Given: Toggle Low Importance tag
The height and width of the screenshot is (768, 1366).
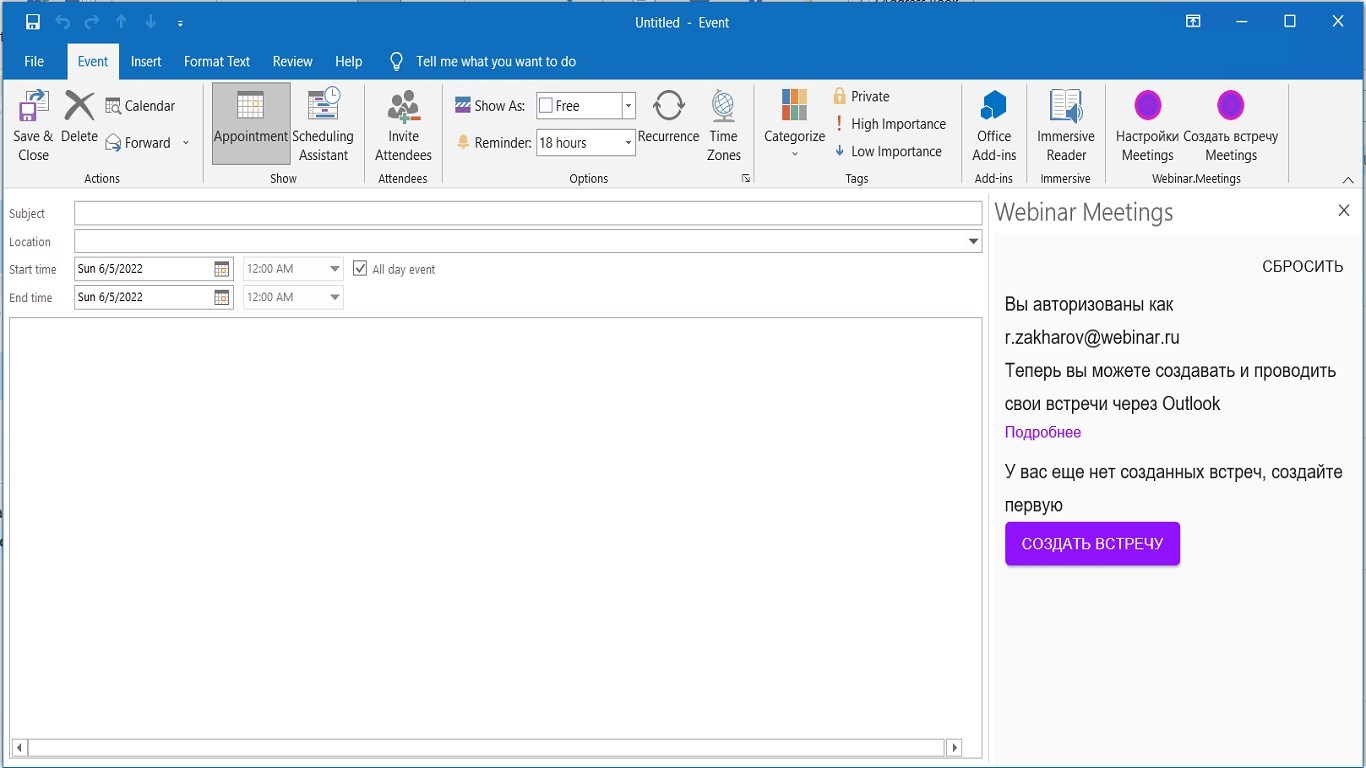Looking at the screenshot, I should click(888, 151).
